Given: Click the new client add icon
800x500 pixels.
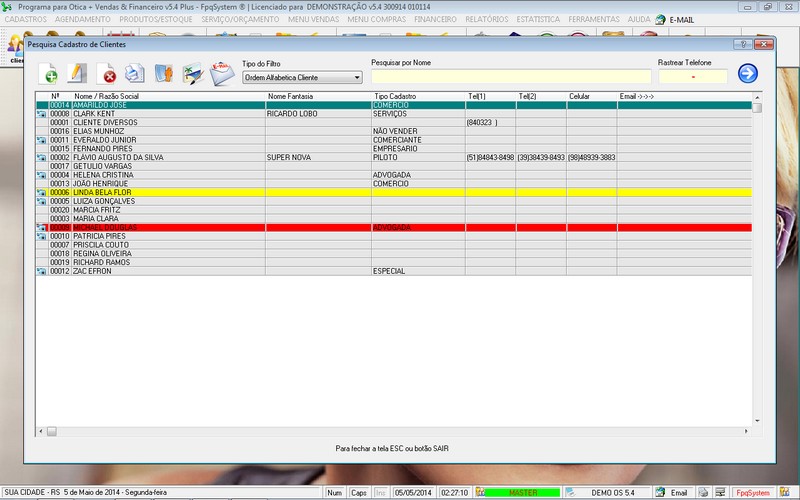Looking at the screenshot, I should tap(48, 73).
